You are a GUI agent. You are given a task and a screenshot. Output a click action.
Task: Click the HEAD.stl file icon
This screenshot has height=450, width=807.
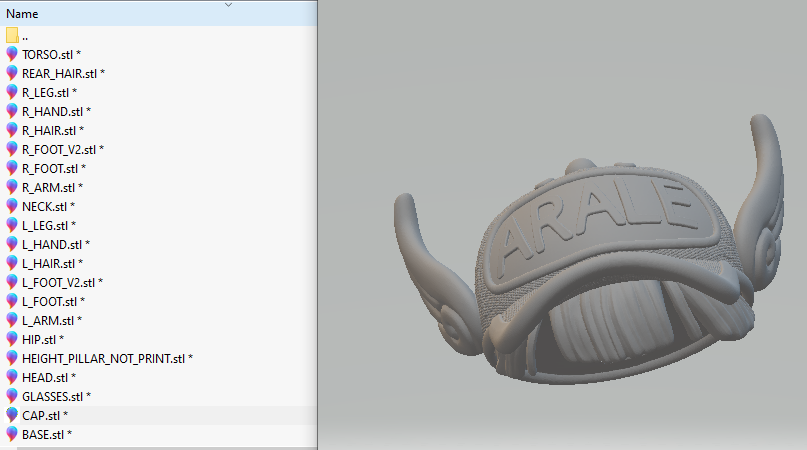(x=12, y=378)
